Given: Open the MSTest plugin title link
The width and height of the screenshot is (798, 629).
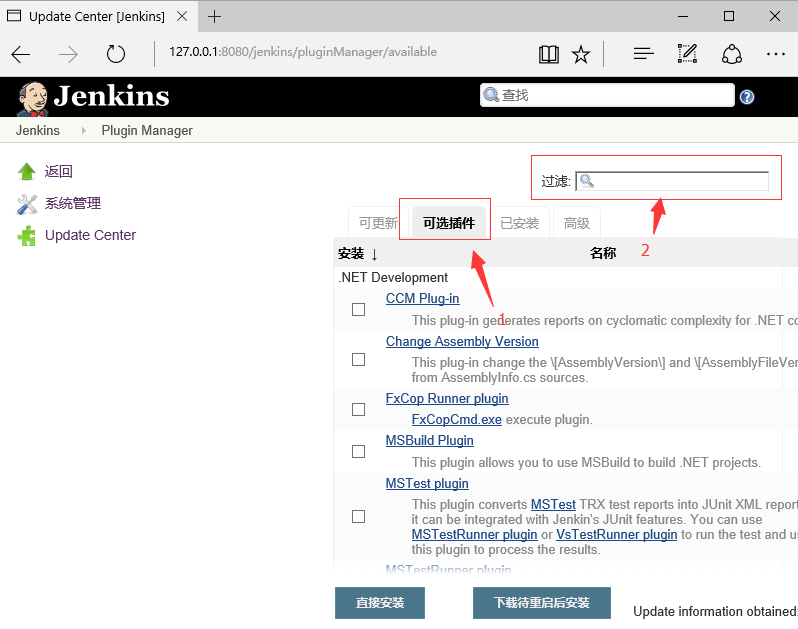Looking at the screenshot, I should click(427, 483).
